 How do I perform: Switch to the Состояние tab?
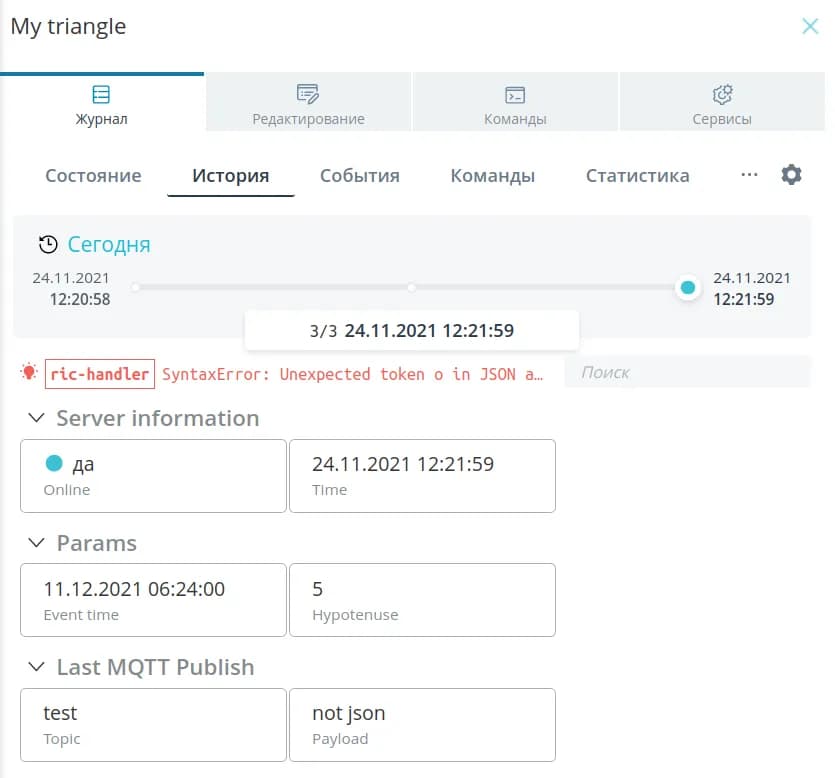point(93,176)
